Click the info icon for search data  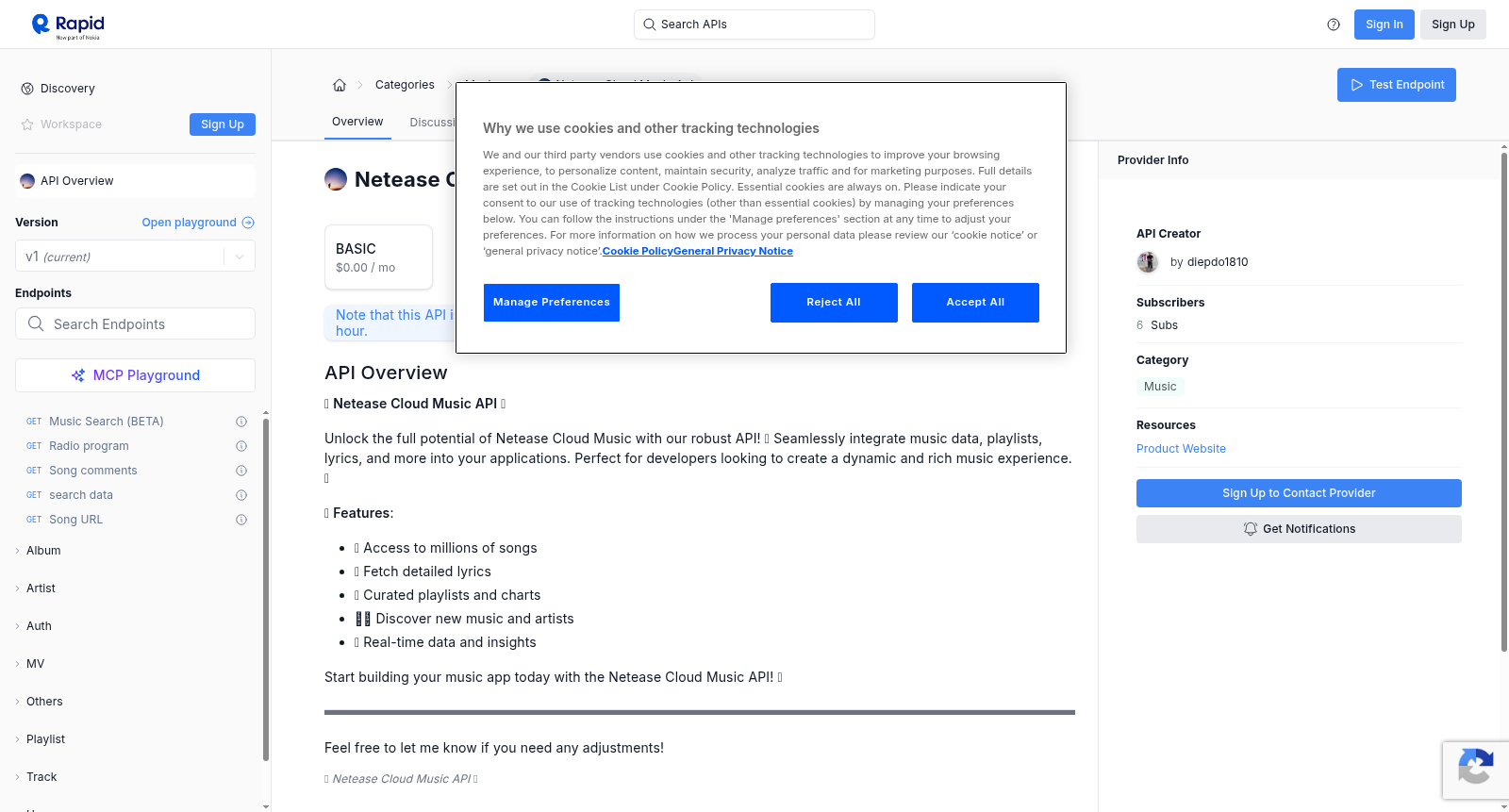tap(241, 495)
